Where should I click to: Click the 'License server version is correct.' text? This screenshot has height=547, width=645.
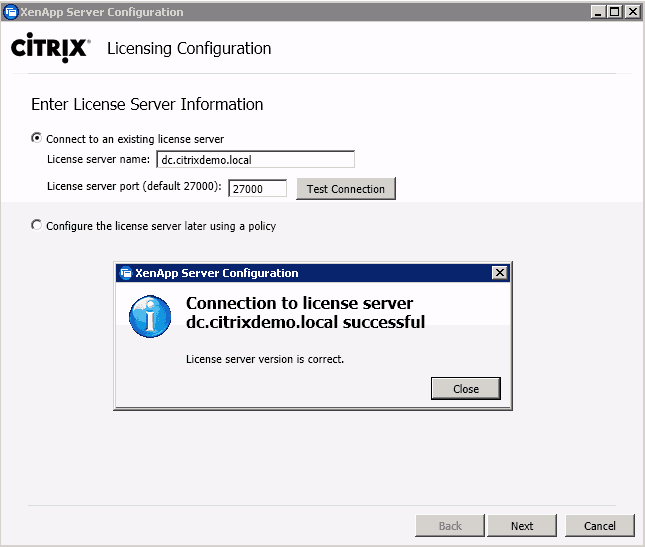264,359
